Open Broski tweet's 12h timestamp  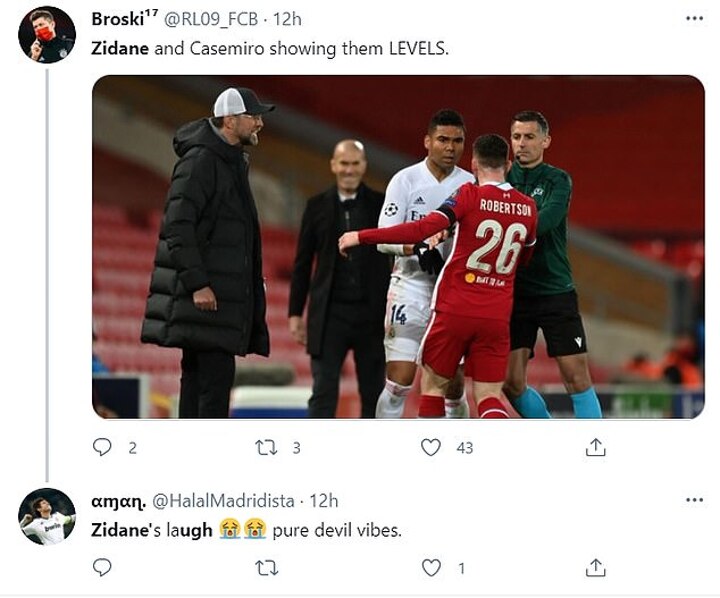(x=287, y=19)
